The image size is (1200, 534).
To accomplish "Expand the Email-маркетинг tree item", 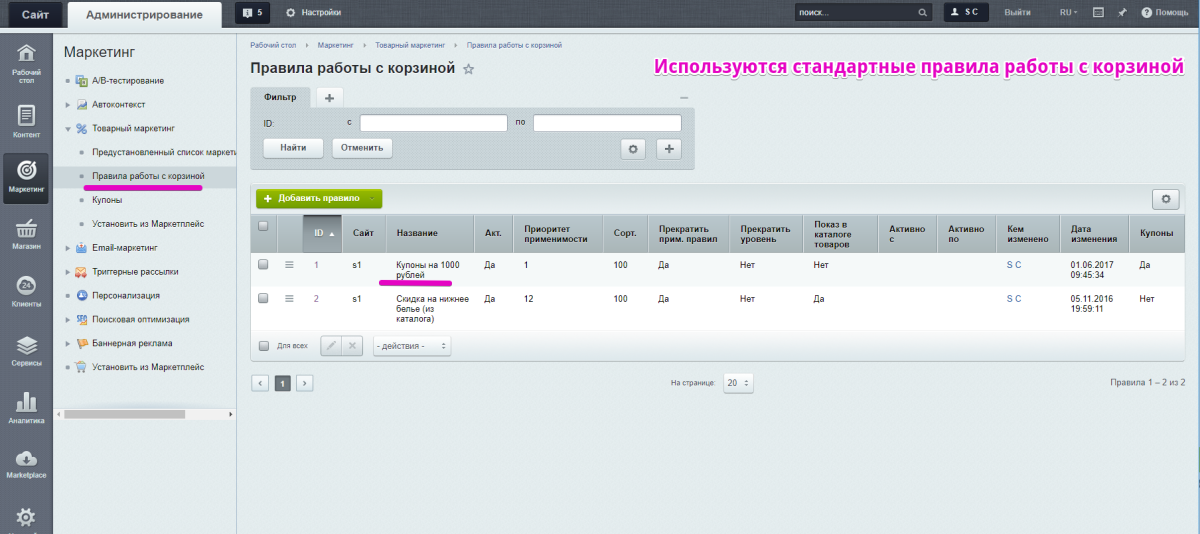I will (68, 248).
